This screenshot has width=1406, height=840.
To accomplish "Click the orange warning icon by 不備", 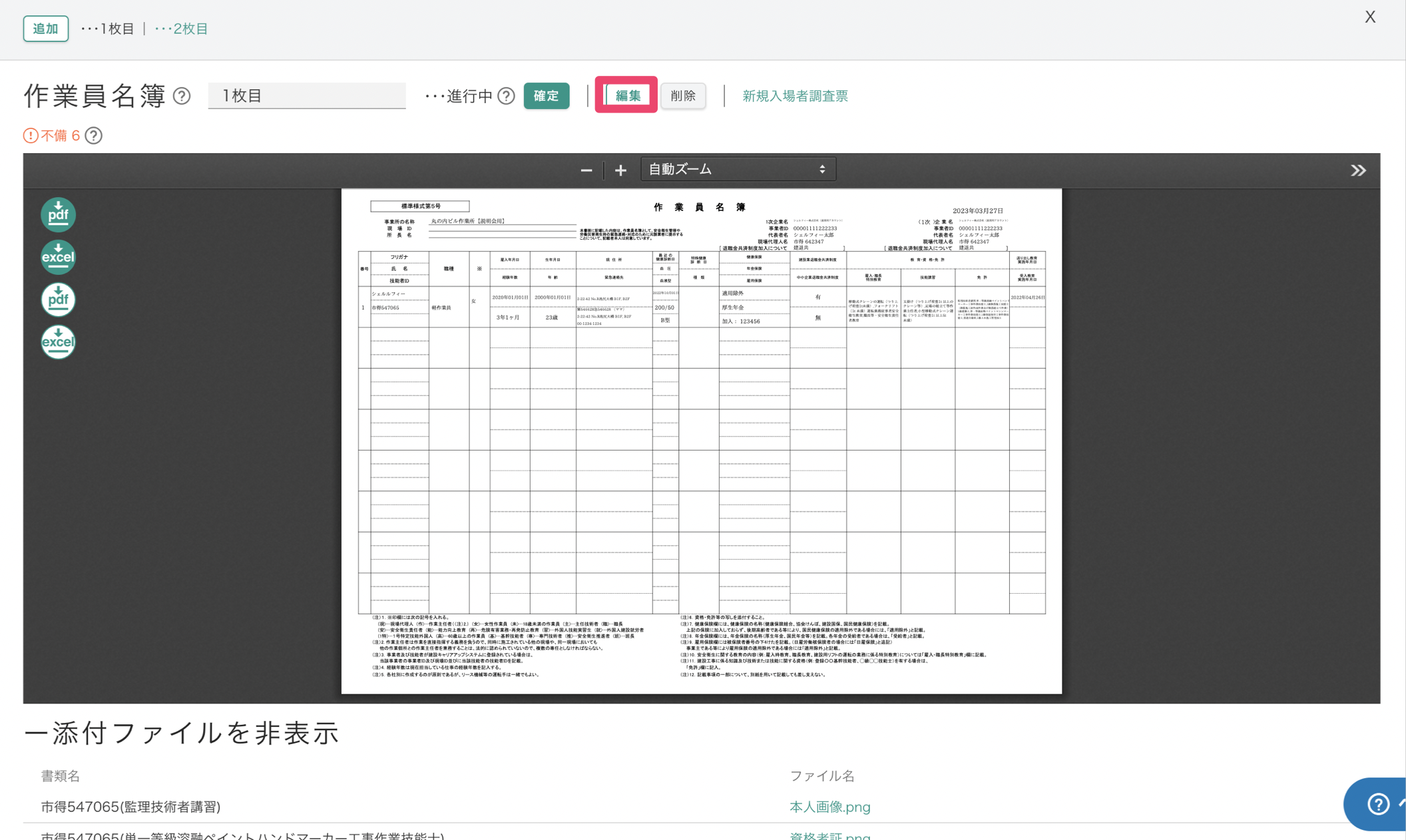I will point(31,136).
